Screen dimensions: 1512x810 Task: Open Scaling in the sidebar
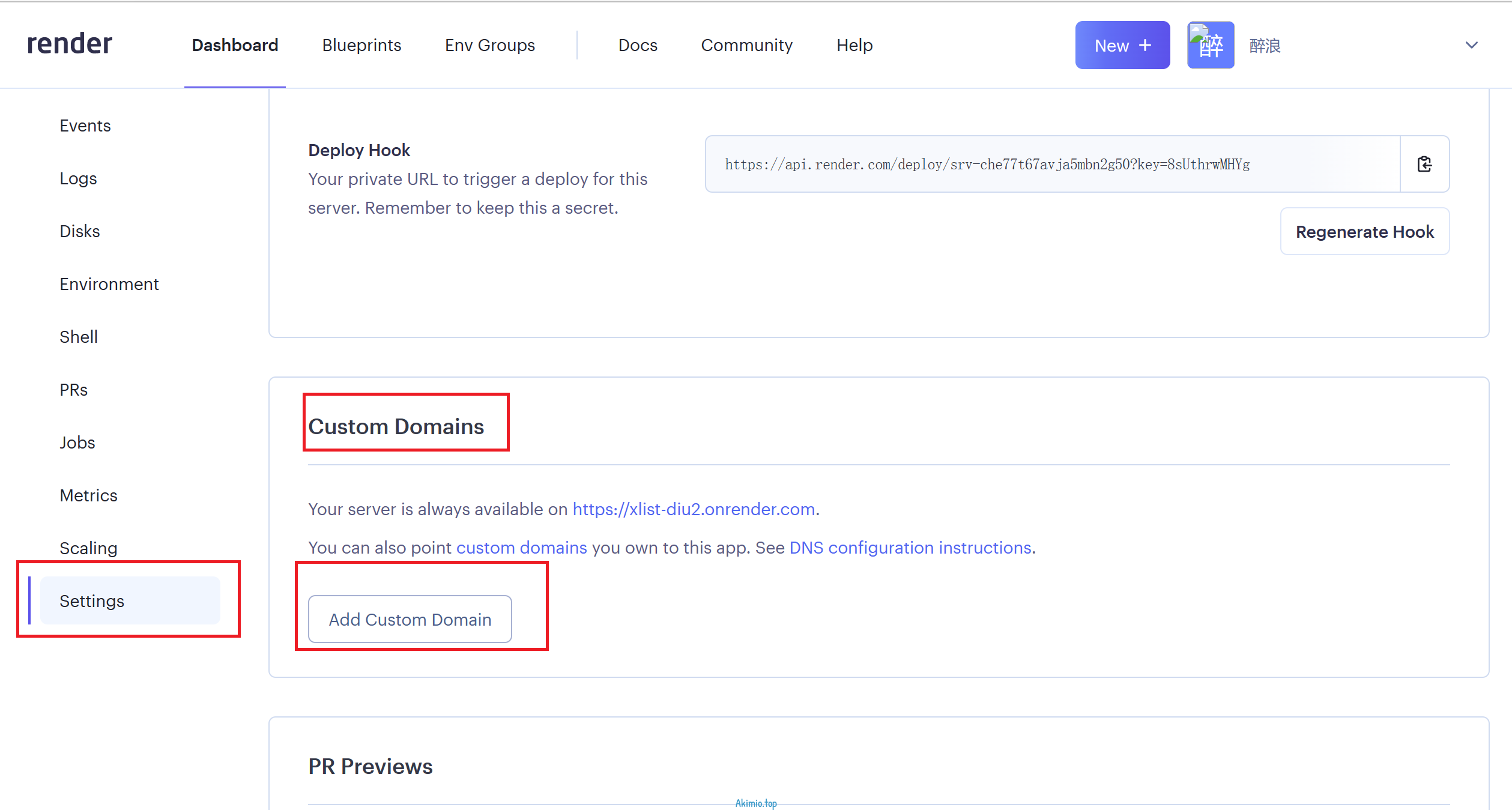[x=89, y=548]
